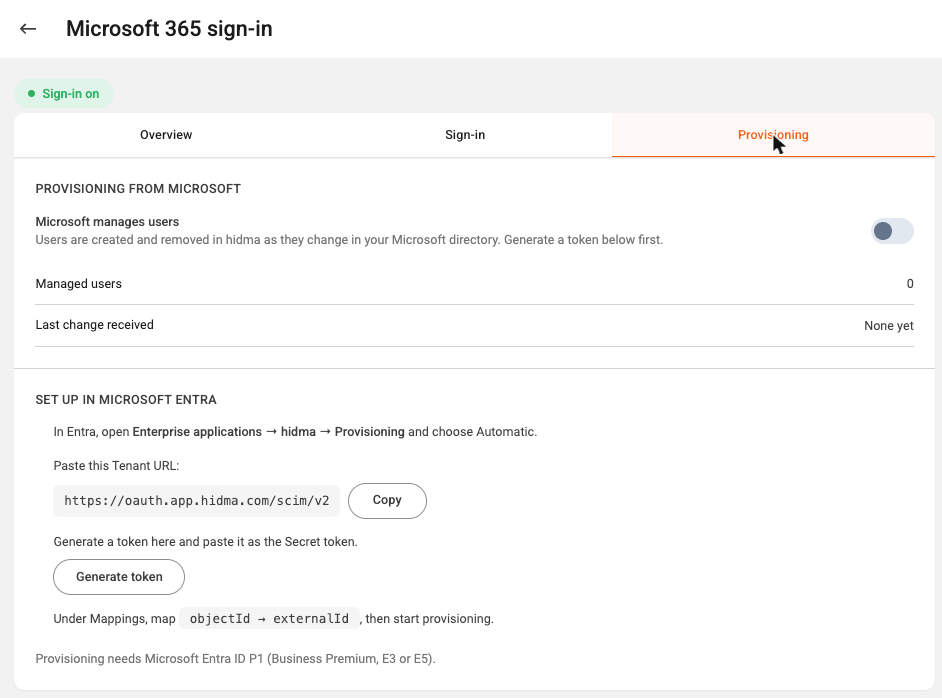Click the Generate token button
The image size is (942, 698).
[119, 577]
